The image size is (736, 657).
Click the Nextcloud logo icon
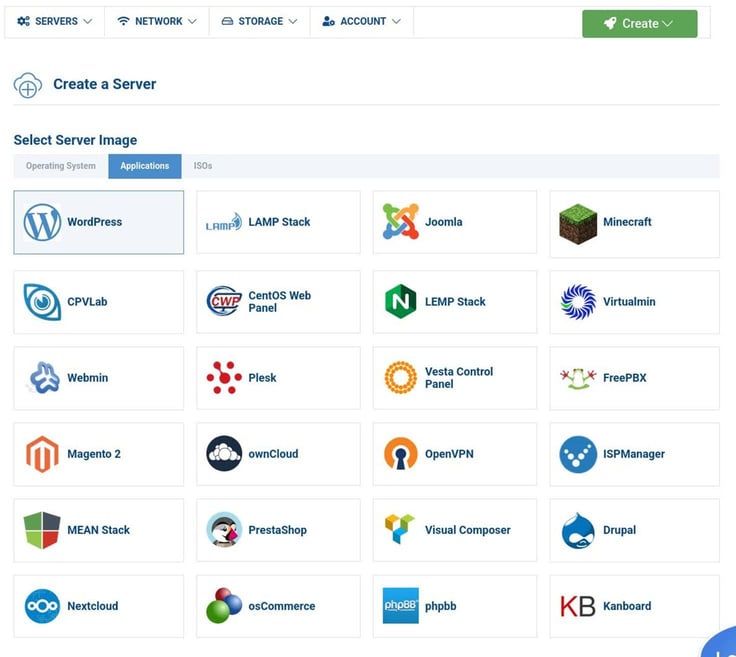tap(42, 606)
